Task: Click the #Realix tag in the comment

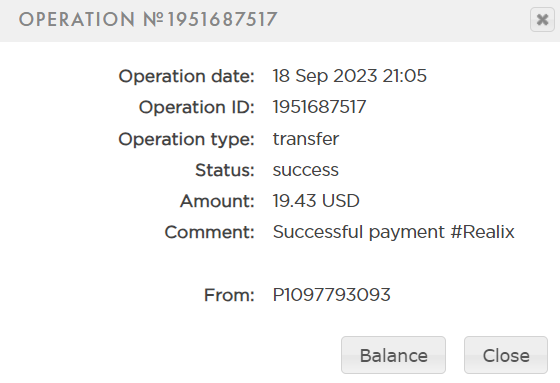Action: click(x=482, y=232)
